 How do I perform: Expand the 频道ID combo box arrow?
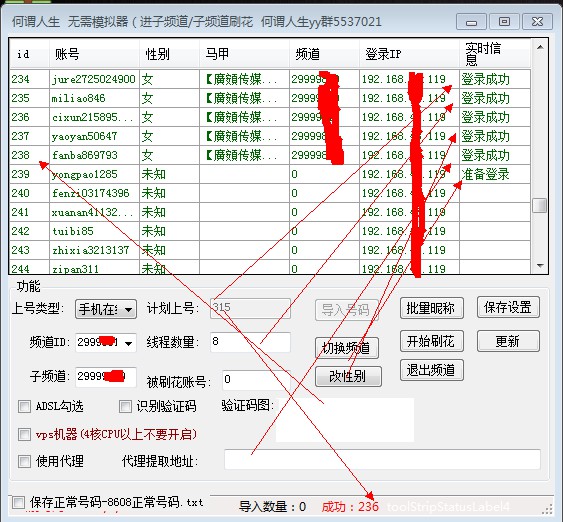(x=129, y=343)
